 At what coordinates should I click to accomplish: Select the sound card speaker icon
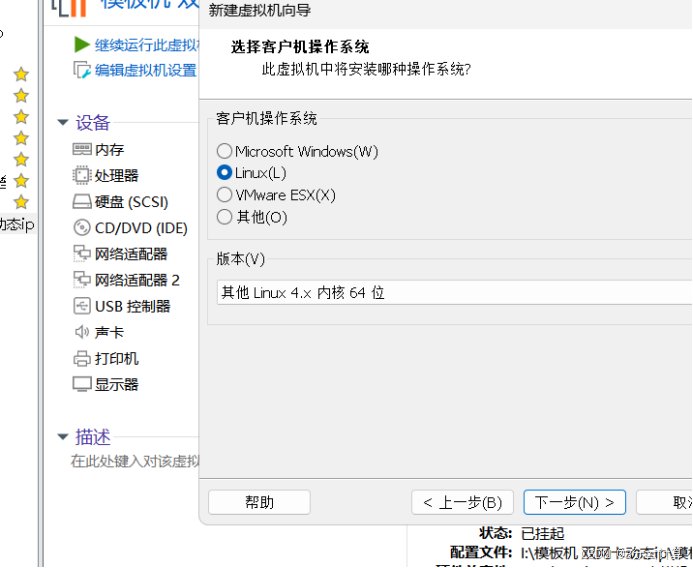click(82, 332)
